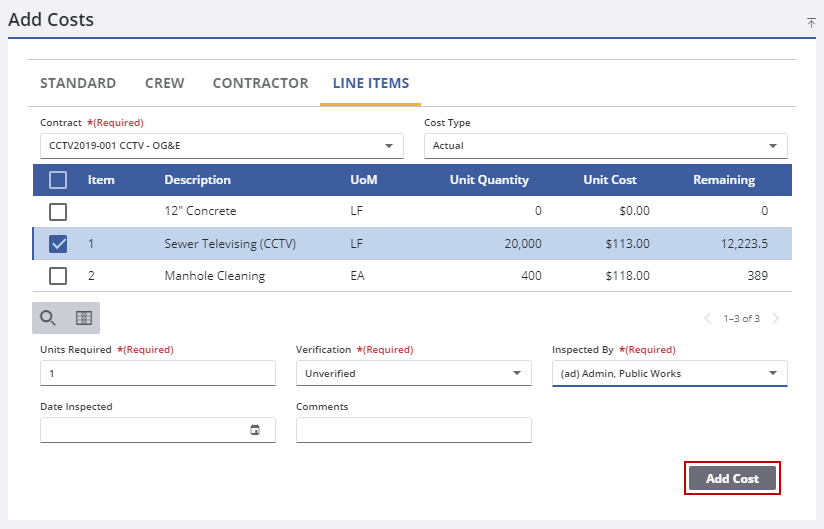Toggle the select-all header checkbox
The width and height of the screenshot is (824, 529).
tap(58, 180)
